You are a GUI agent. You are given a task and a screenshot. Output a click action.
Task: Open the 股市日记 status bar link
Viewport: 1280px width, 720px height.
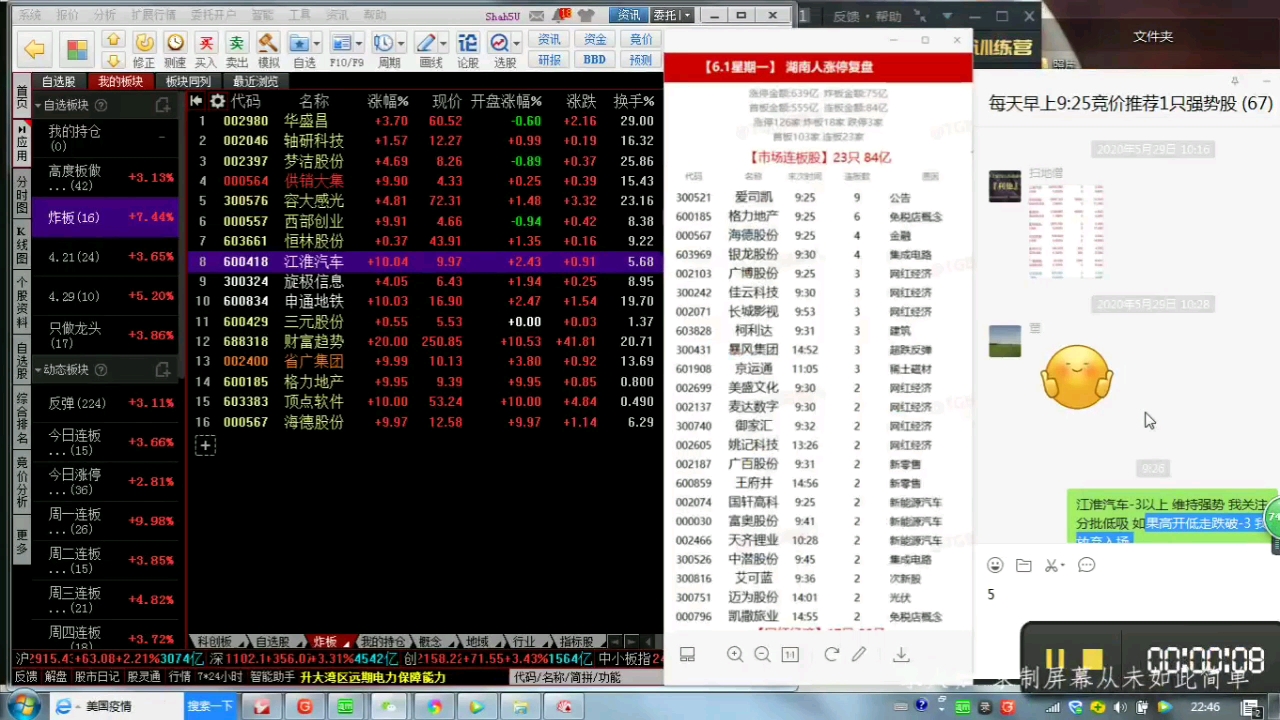coord(97,677)
